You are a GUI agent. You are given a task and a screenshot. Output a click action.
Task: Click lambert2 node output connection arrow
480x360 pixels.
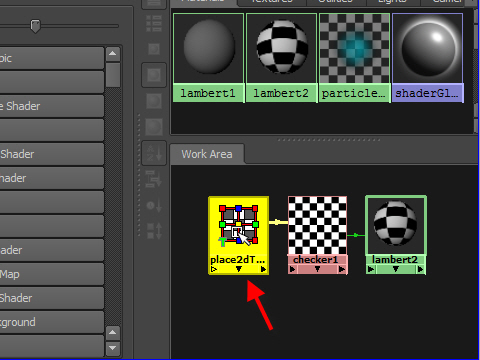click(421, 269)
